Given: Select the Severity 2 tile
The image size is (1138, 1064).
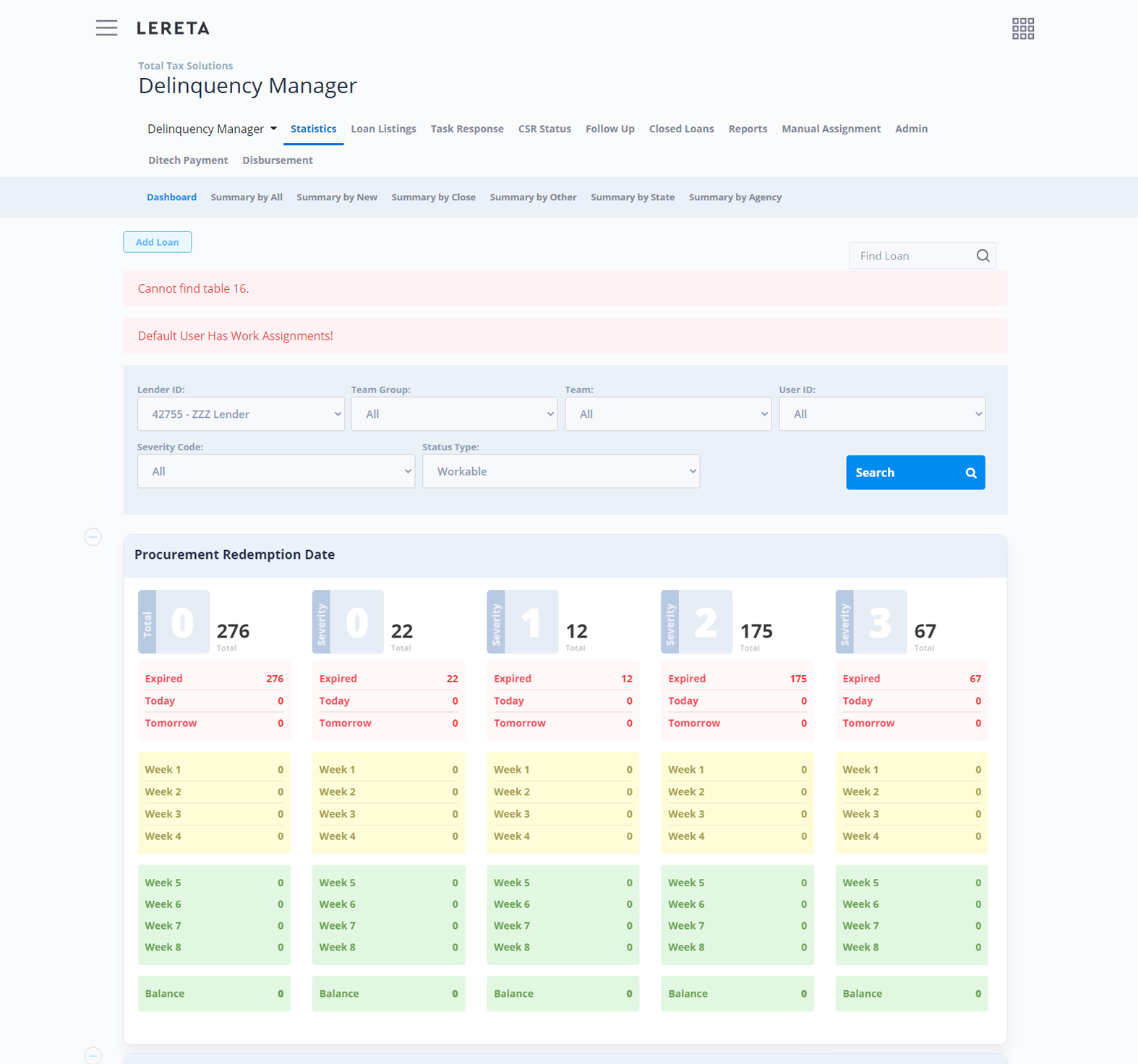Looking at the screenshot, I should coord(697,622).
